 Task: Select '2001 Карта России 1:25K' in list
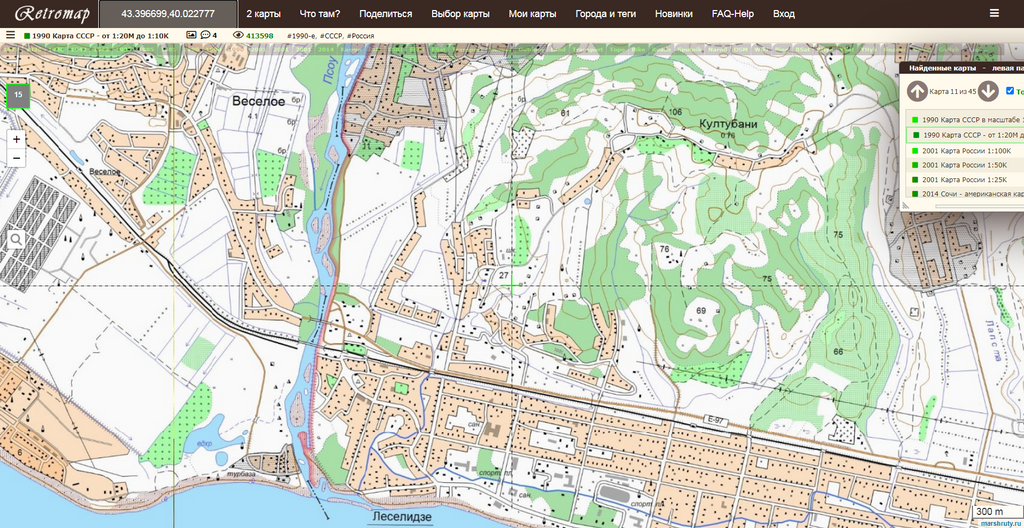point(965,179)
